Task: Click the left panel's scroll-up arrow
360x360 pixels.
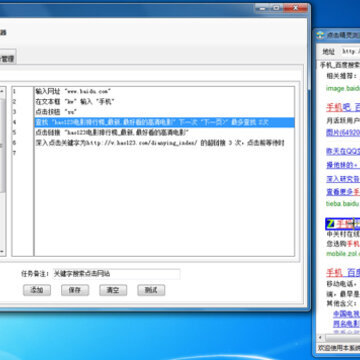Action: coord(2,91)
